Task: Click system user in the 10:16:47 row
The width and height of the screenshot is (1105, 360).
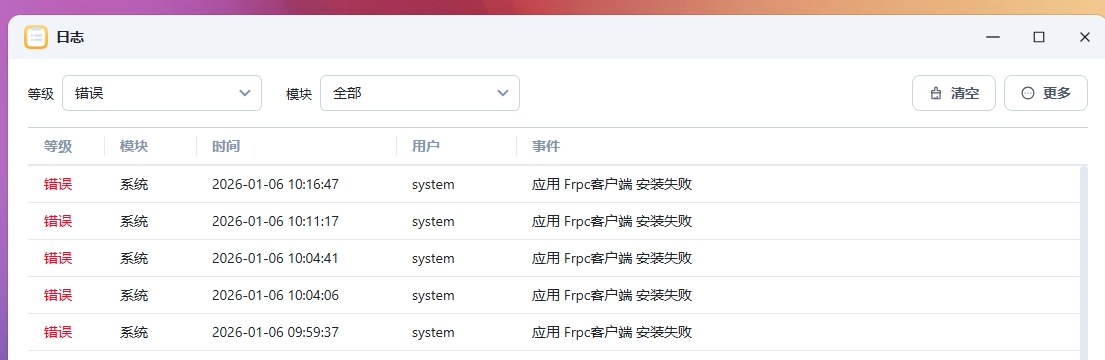Action: (433, 185)
